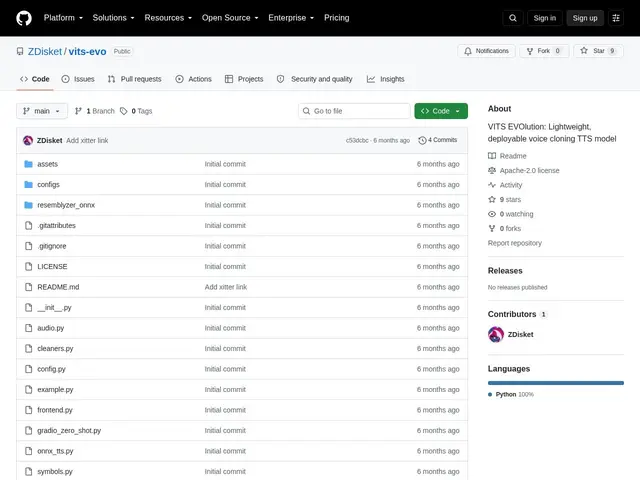Open README.md's 'Add xitter link' commit message
This screenshot has width=640, height=480.
226,287
